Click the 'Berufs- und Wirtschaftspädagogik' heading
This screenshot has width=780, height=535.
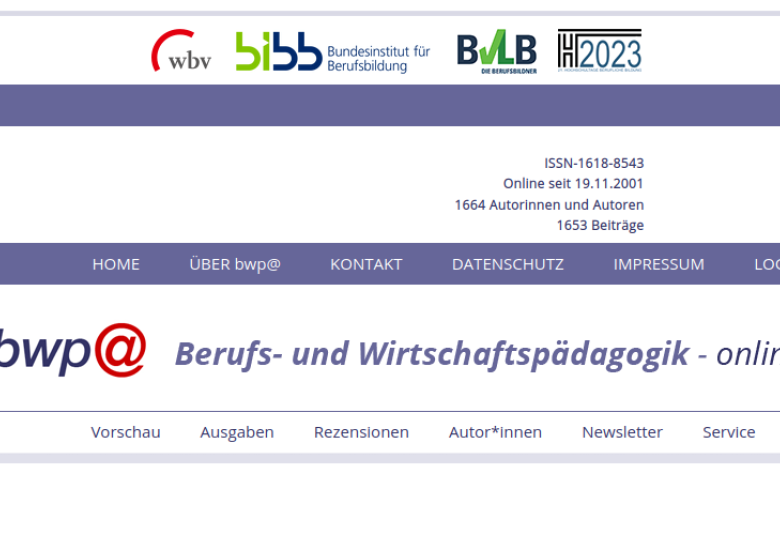coord(432,354)
